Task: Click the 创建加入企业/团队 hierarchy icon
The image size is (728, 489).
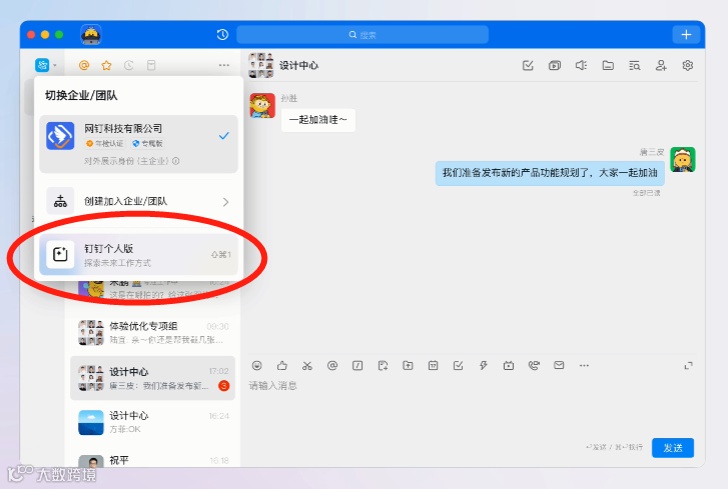Action: click(x=60, y=201)
